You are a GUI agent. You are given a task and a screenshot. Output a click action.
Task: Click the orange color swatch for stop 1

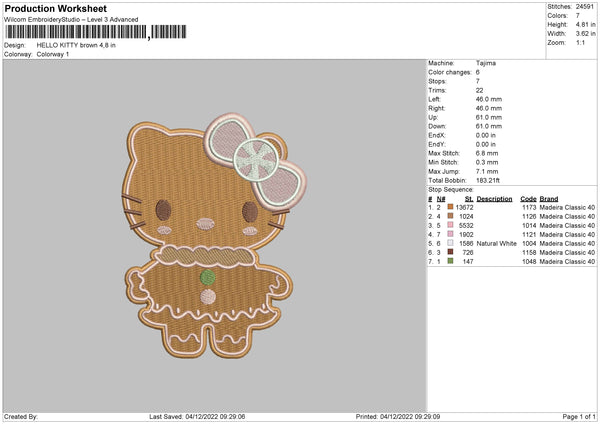pyautogui.click(x=451, y=207)
